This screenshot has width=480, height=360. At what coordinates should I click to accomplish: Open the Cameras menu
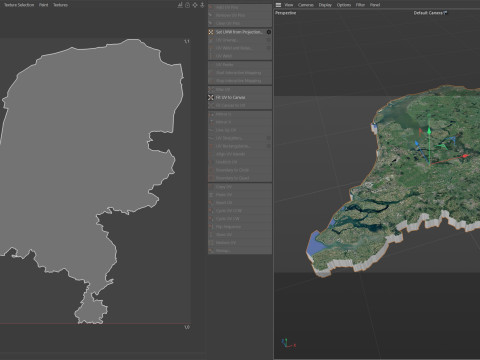(x=306, y=5)
